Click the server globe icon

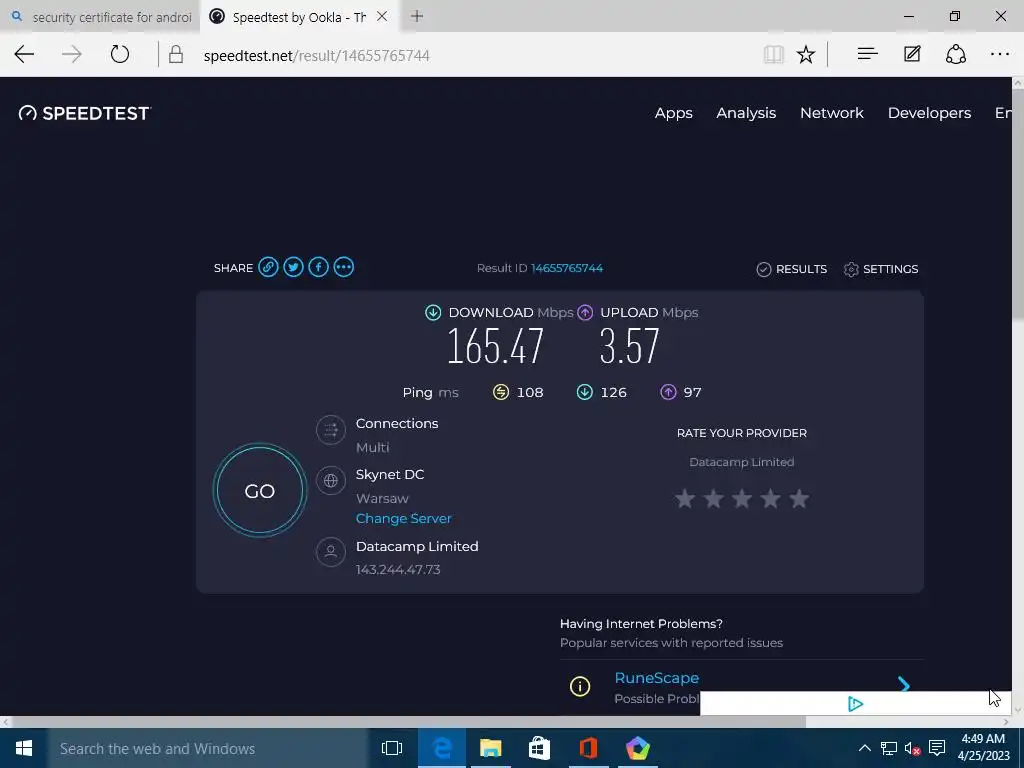[x=330, y=481]
